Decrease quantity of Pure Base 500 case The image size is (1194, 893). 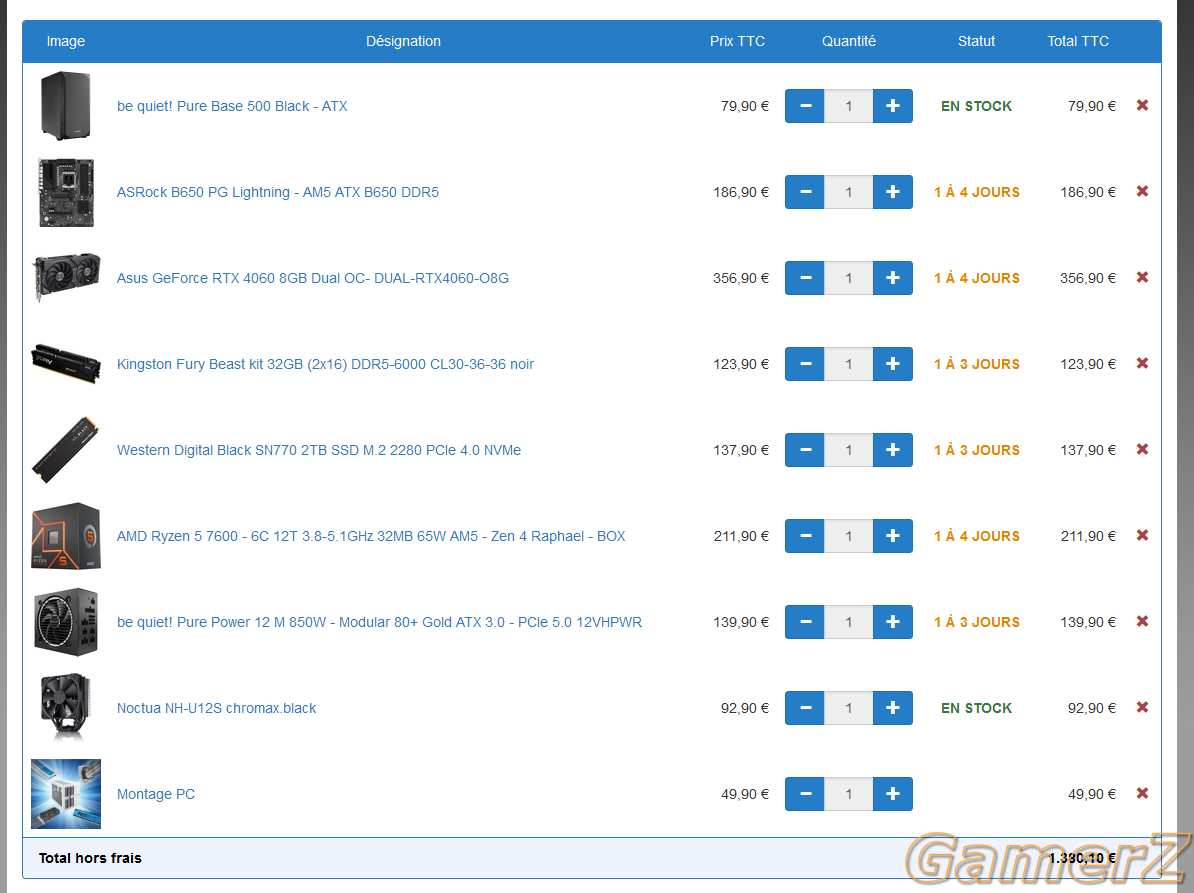click(805, 106)
